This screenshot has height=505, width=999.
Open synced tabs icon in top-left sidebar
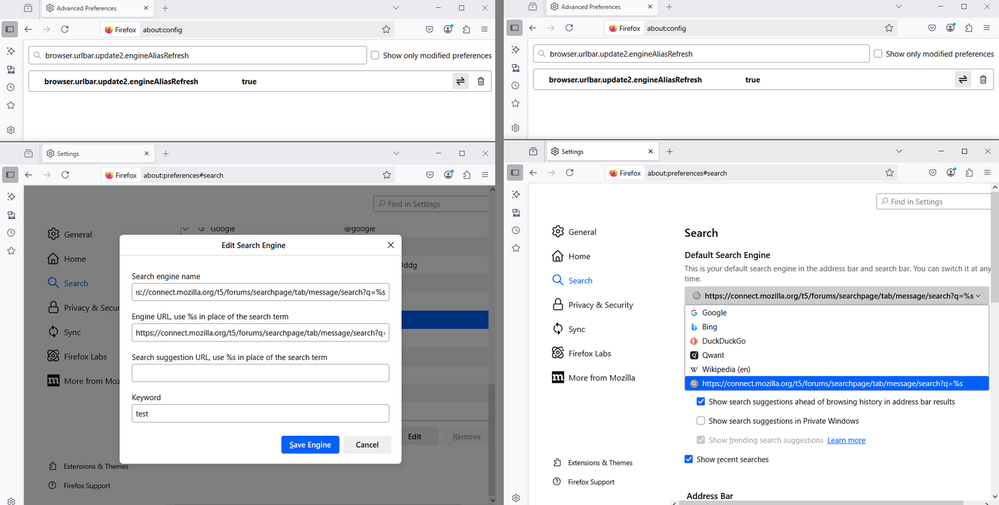(10, 69)
